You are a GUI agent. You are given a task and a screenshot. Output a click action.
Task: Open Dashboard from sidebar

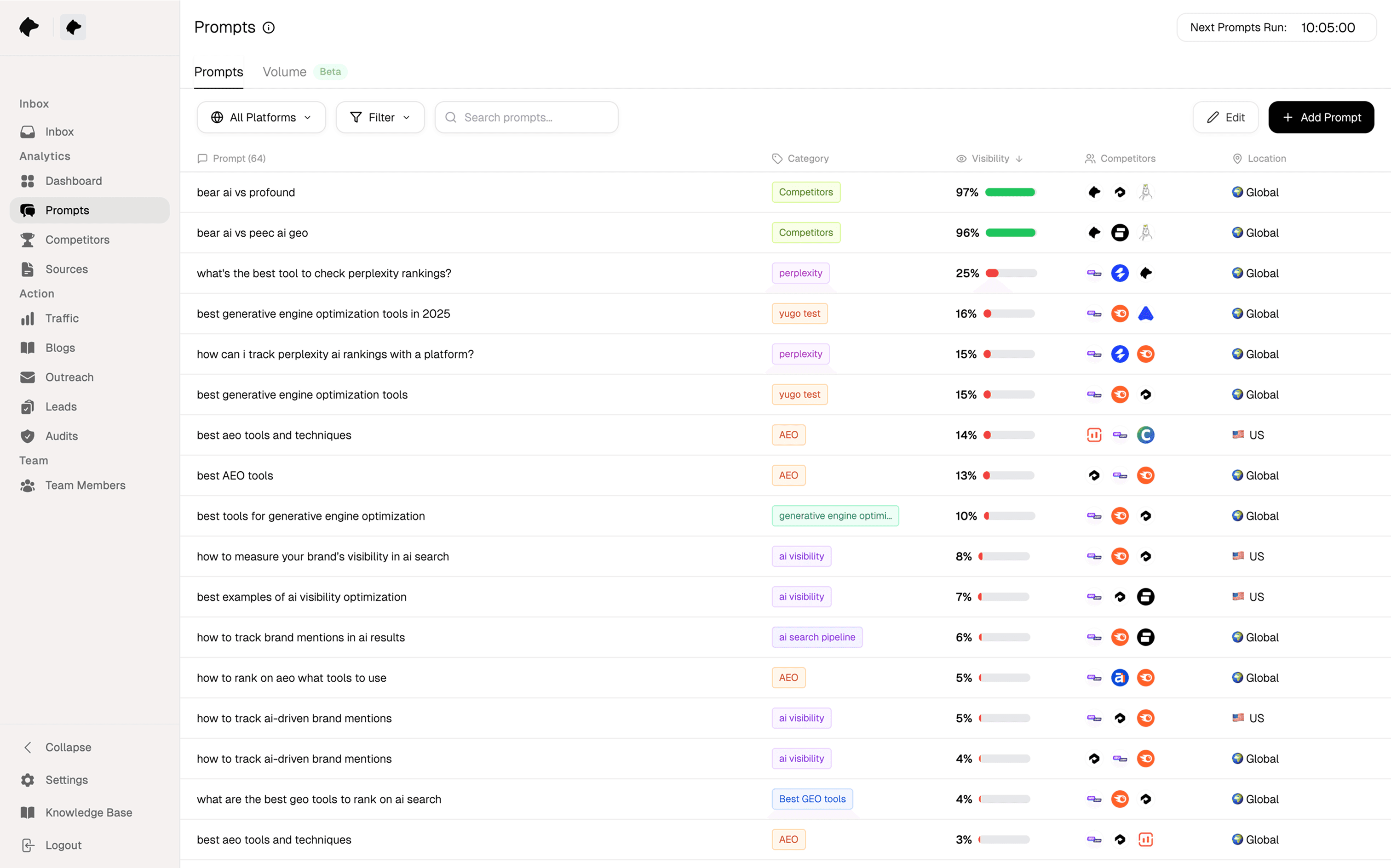pos(73,181)
